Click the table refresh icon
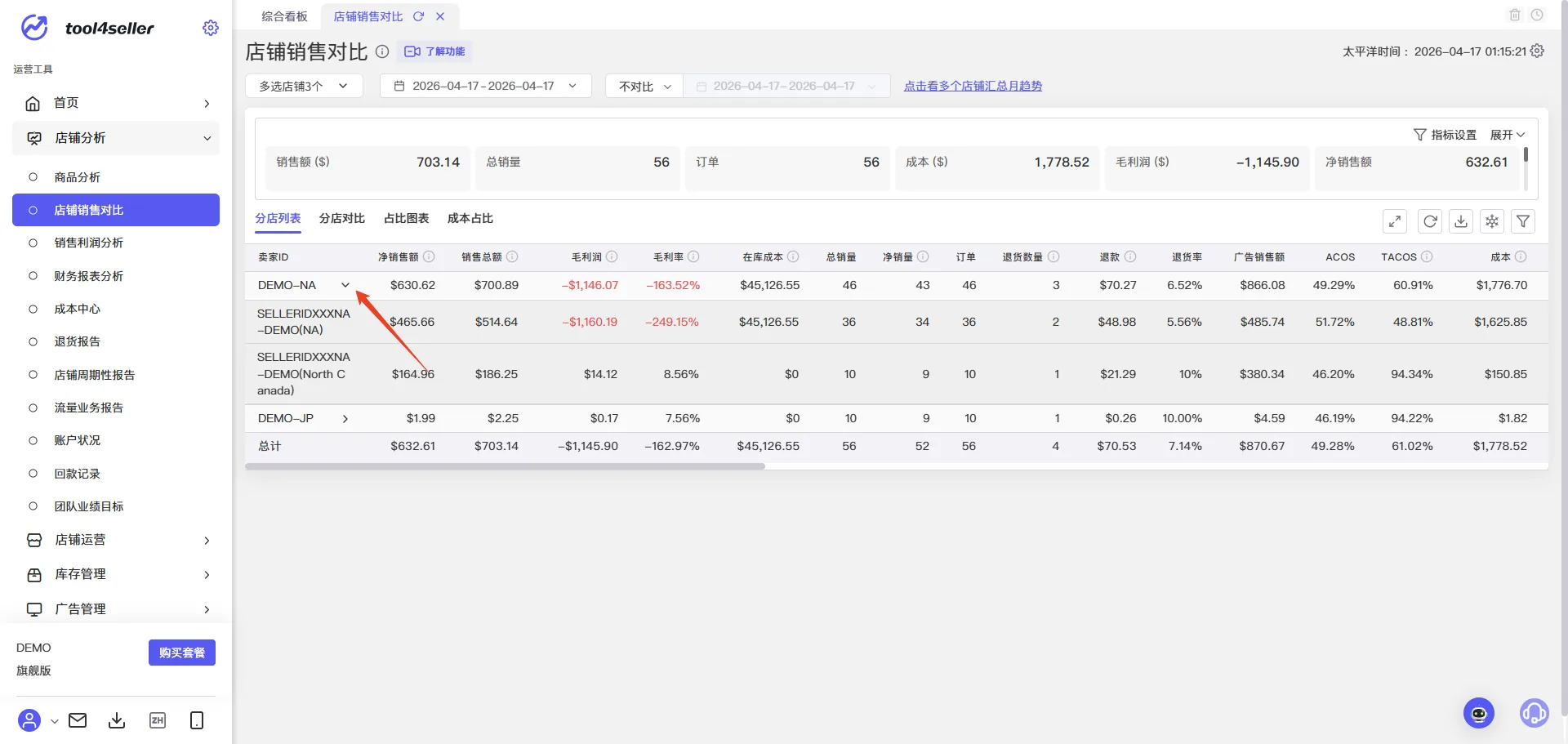 coord(1430,221)
